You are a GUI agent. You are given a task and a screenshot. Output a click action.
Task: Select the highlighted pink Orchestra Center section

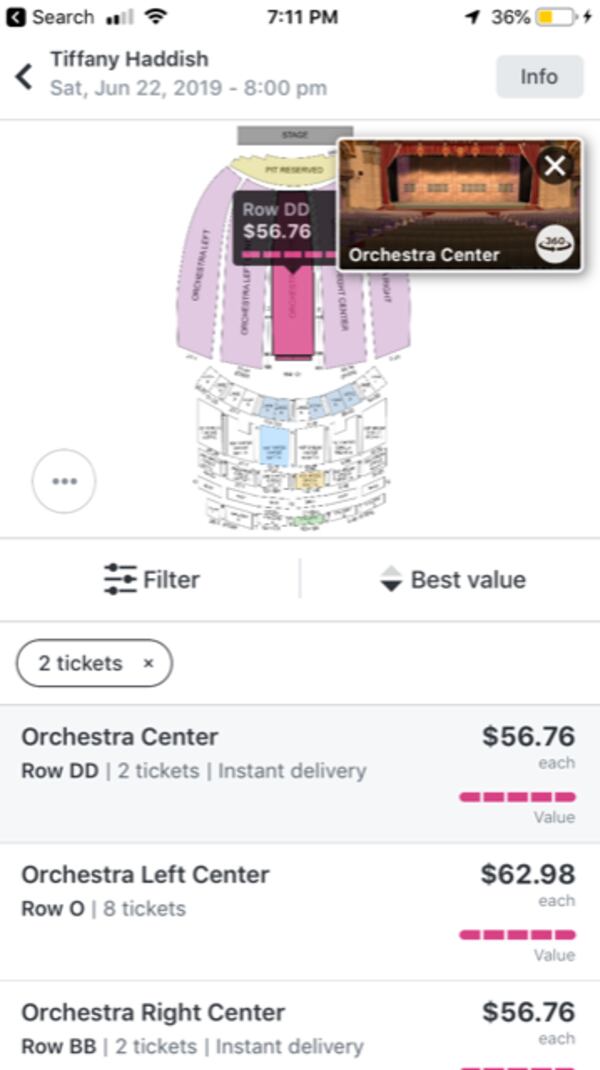[293, 320]
